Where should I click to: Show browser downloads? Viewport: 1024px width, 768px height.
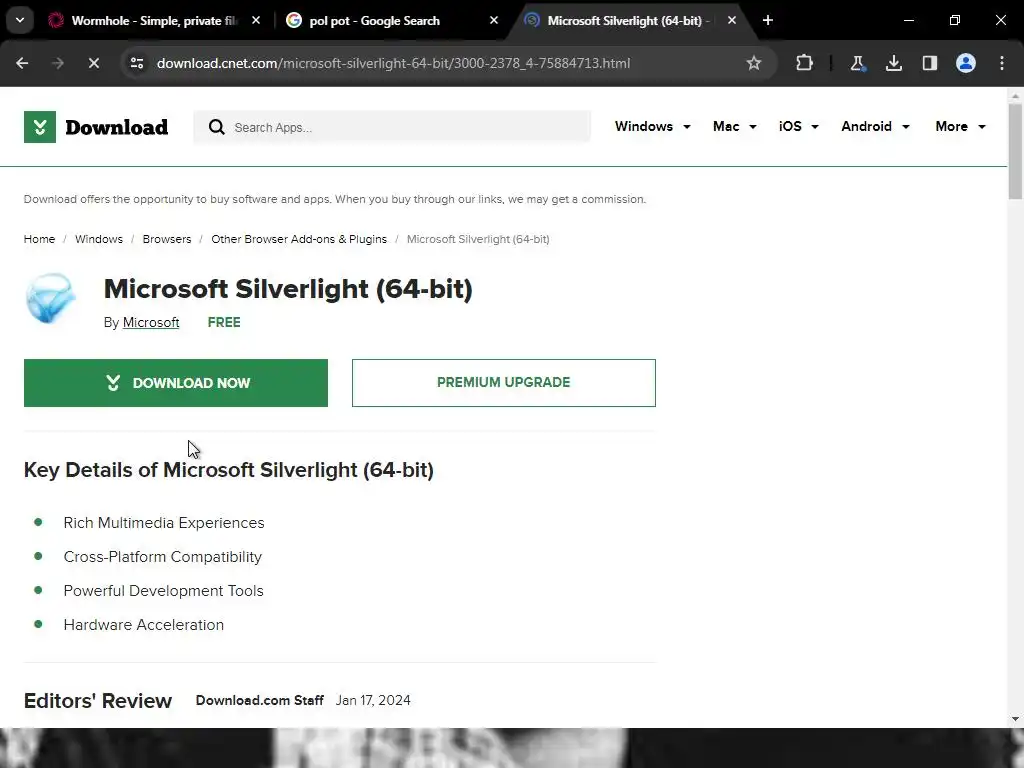click(x=894, y=63)
